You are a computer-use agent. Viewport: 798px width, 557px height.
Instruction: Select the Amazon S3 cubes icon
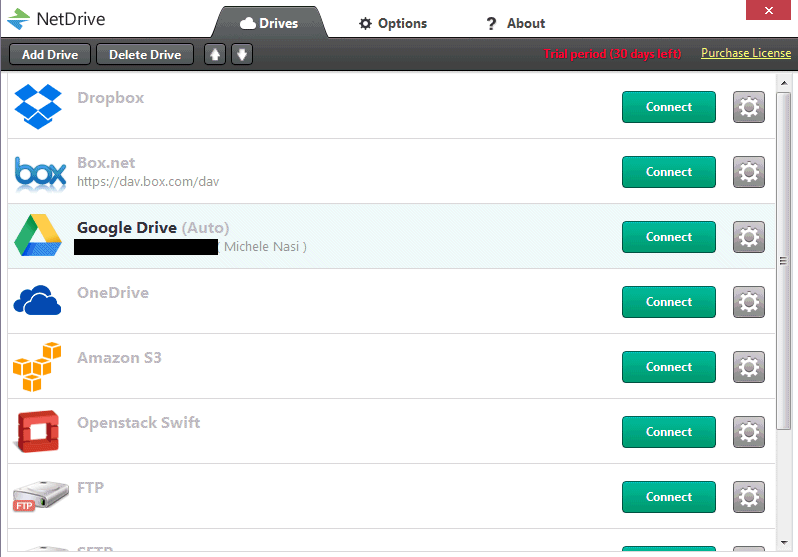(37, 367)
